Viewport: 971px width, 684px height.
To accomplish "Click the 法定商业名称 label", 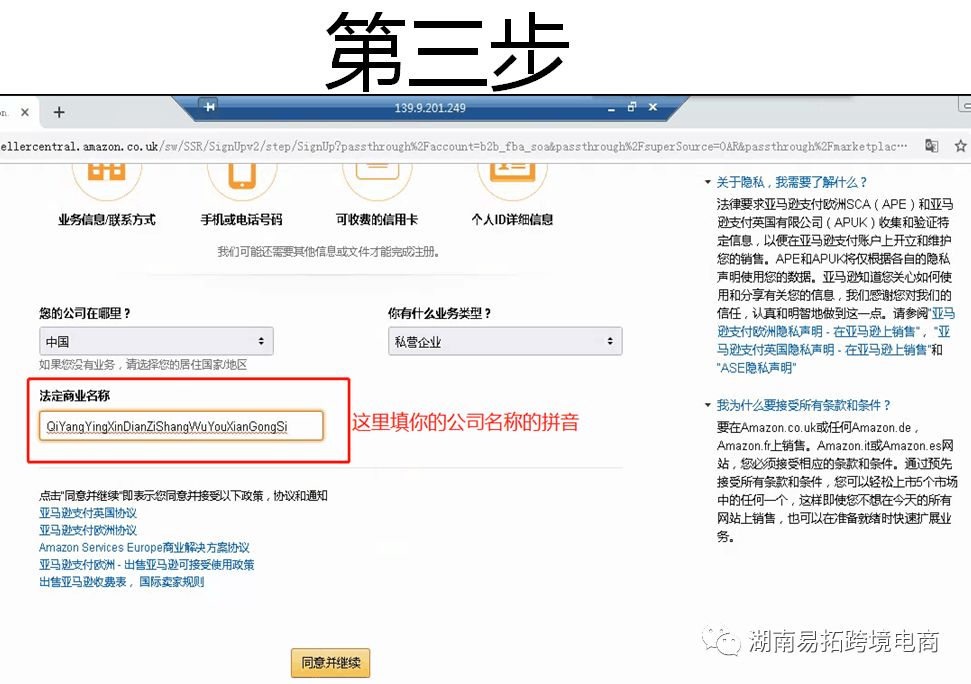I will click(x=74, y=396).
